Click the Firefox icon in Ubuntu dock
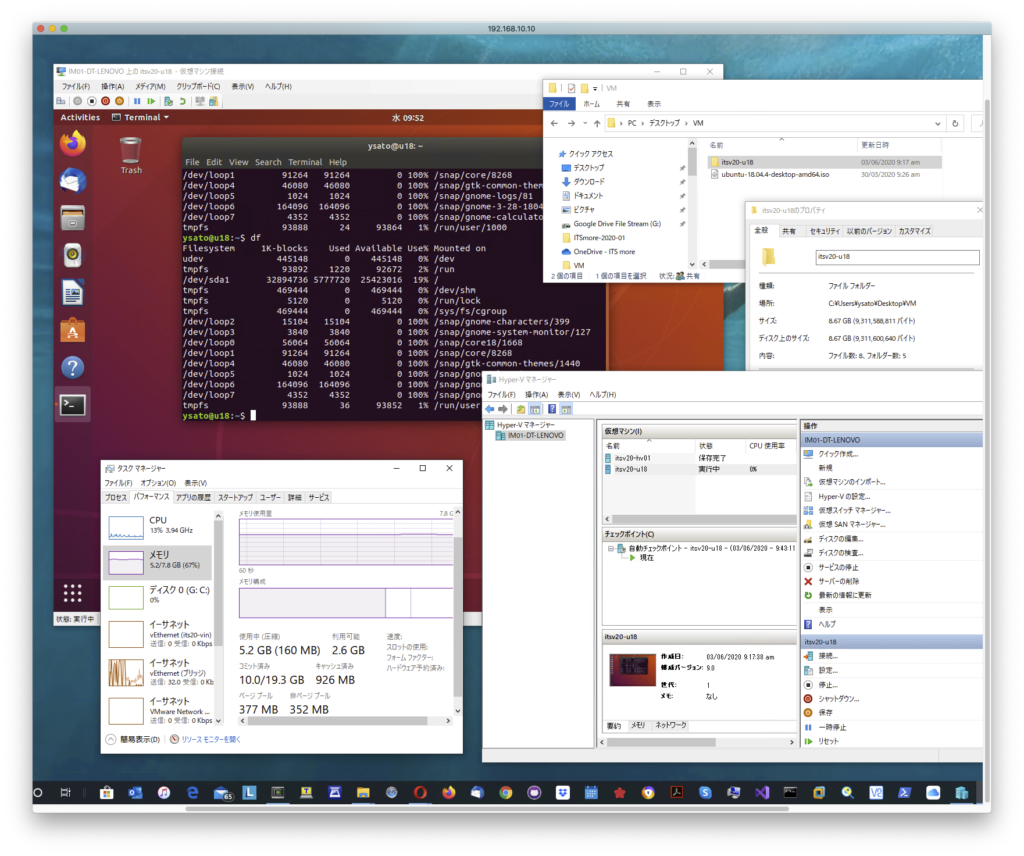Viewport: 1024px width, 856px height. tap(73, 144)
